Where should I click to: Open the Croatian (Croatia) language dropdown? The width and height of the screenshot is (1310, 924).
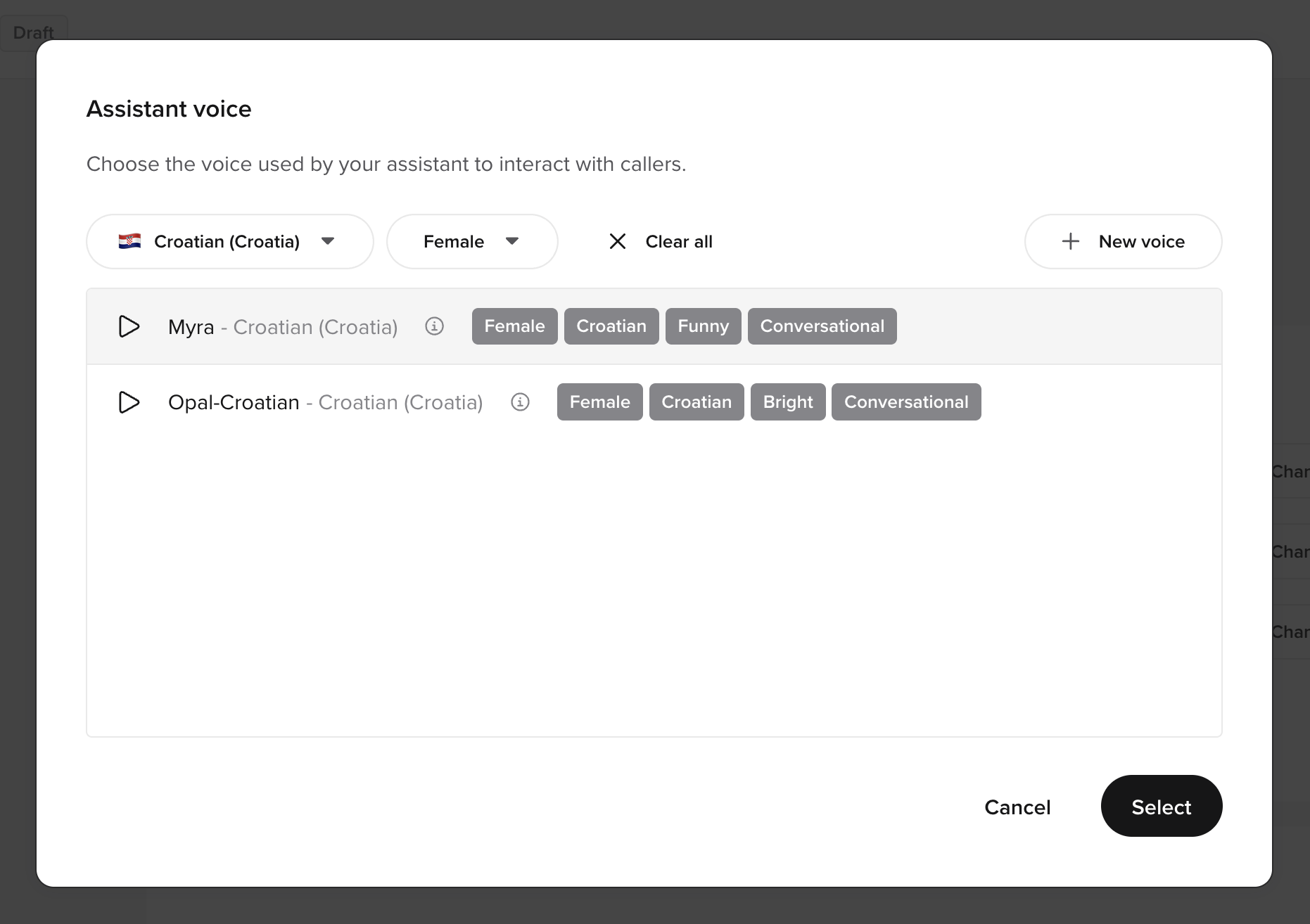pos(229,241)
